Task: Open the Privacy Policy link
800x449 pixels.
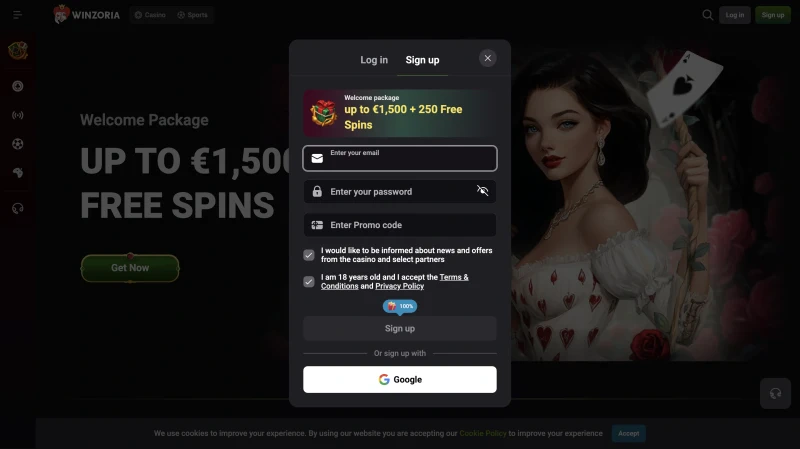Action: 399,286
